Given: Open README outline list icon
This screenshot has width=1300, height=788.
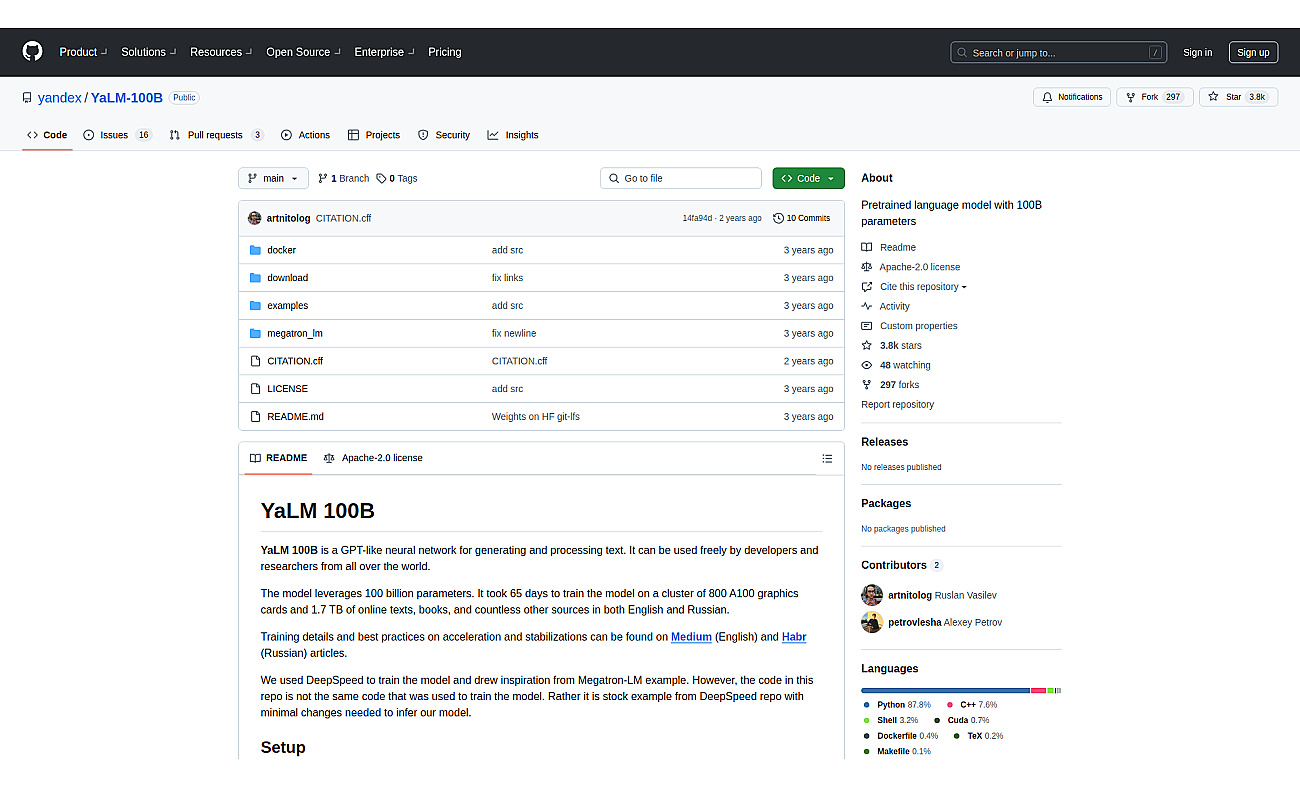Looking at the screenshot, I should 827,458.
